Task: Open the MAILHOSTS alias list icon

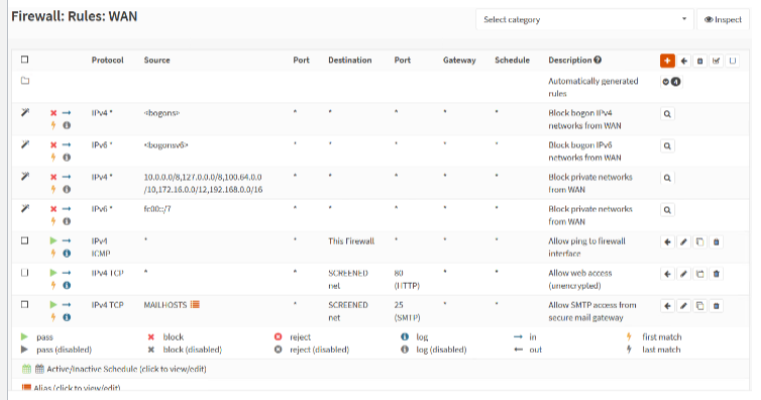Action: [x=195, y=305]
